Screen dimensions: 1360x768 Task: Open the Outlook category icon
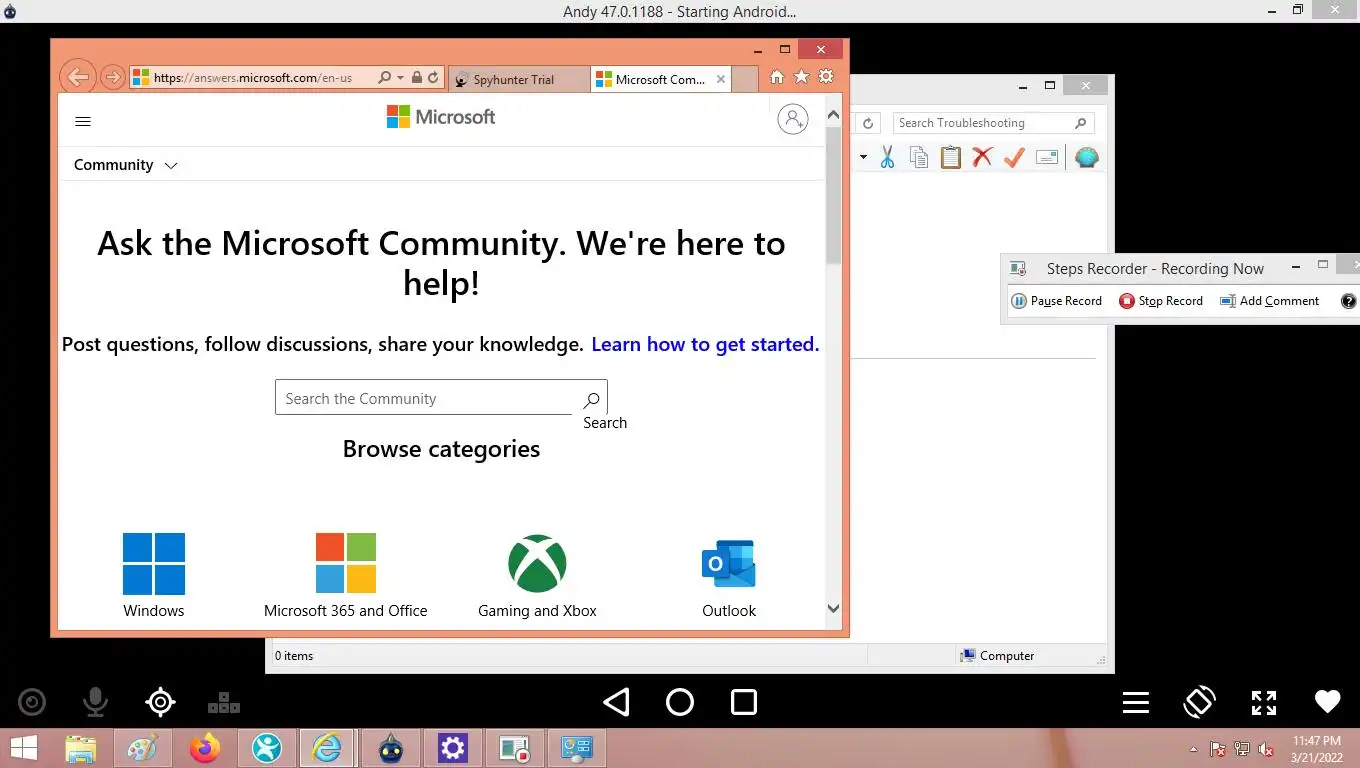coord(729,564)
